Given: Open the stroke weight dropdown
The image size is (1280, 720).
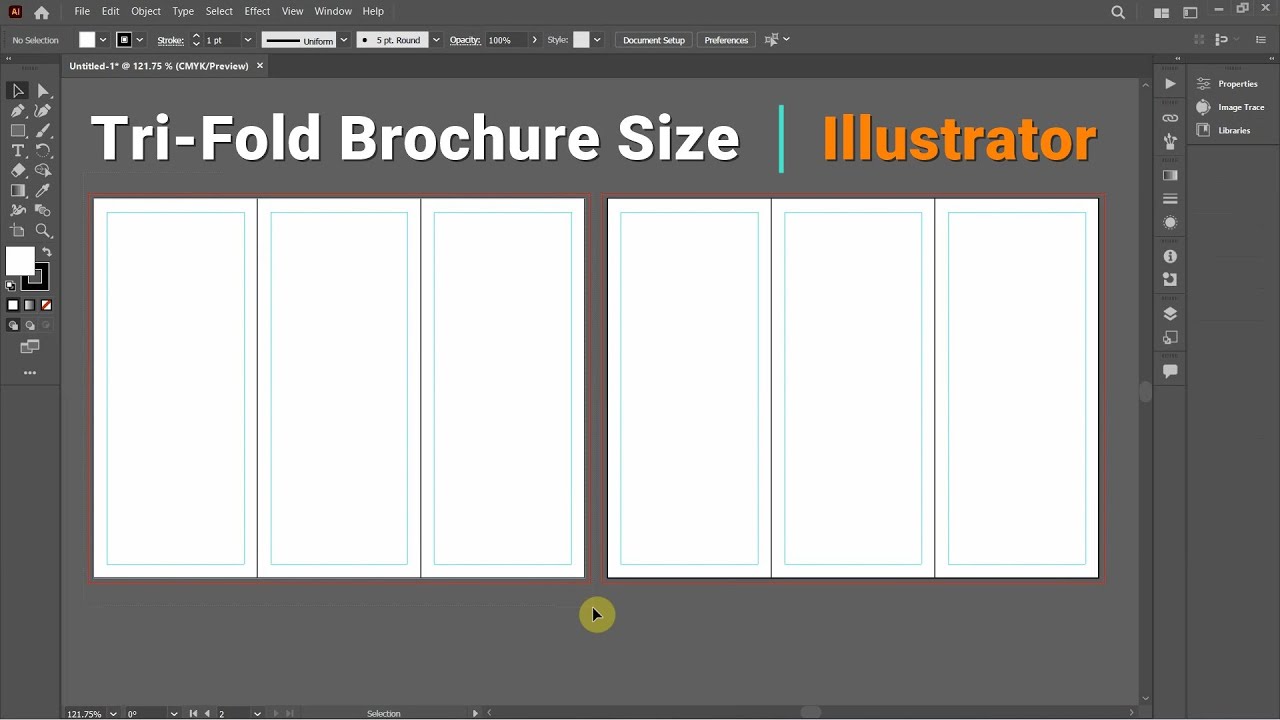Looking at the screenshot, I should [x=248, y=40].
